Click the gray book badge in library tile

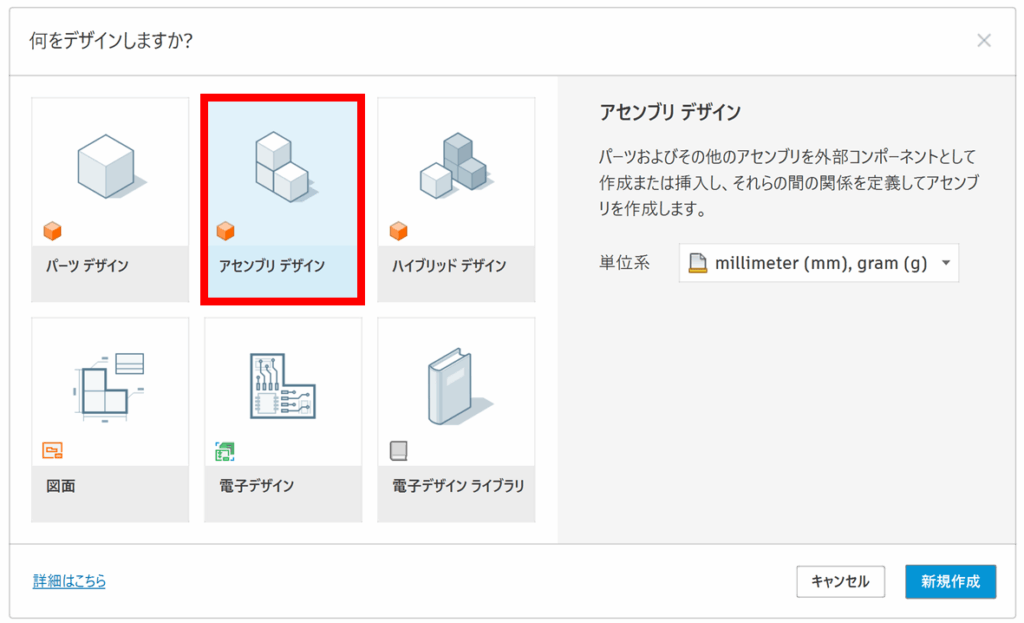pos(398,452)
